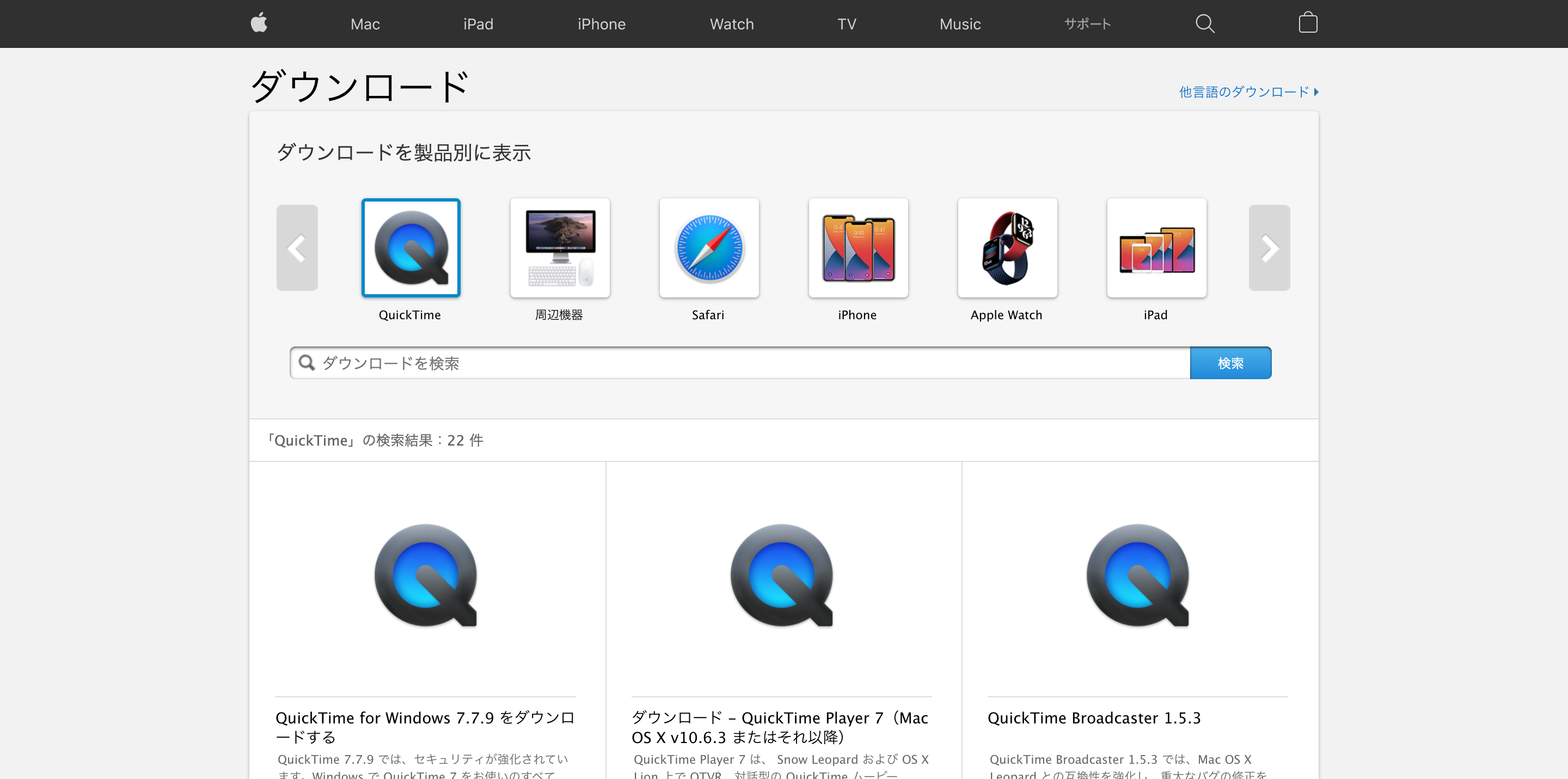Image resolution: width=1568 pixels, height=779 pixels.
Task: Click the Safari label under its tile
Action: pos(708,315)
